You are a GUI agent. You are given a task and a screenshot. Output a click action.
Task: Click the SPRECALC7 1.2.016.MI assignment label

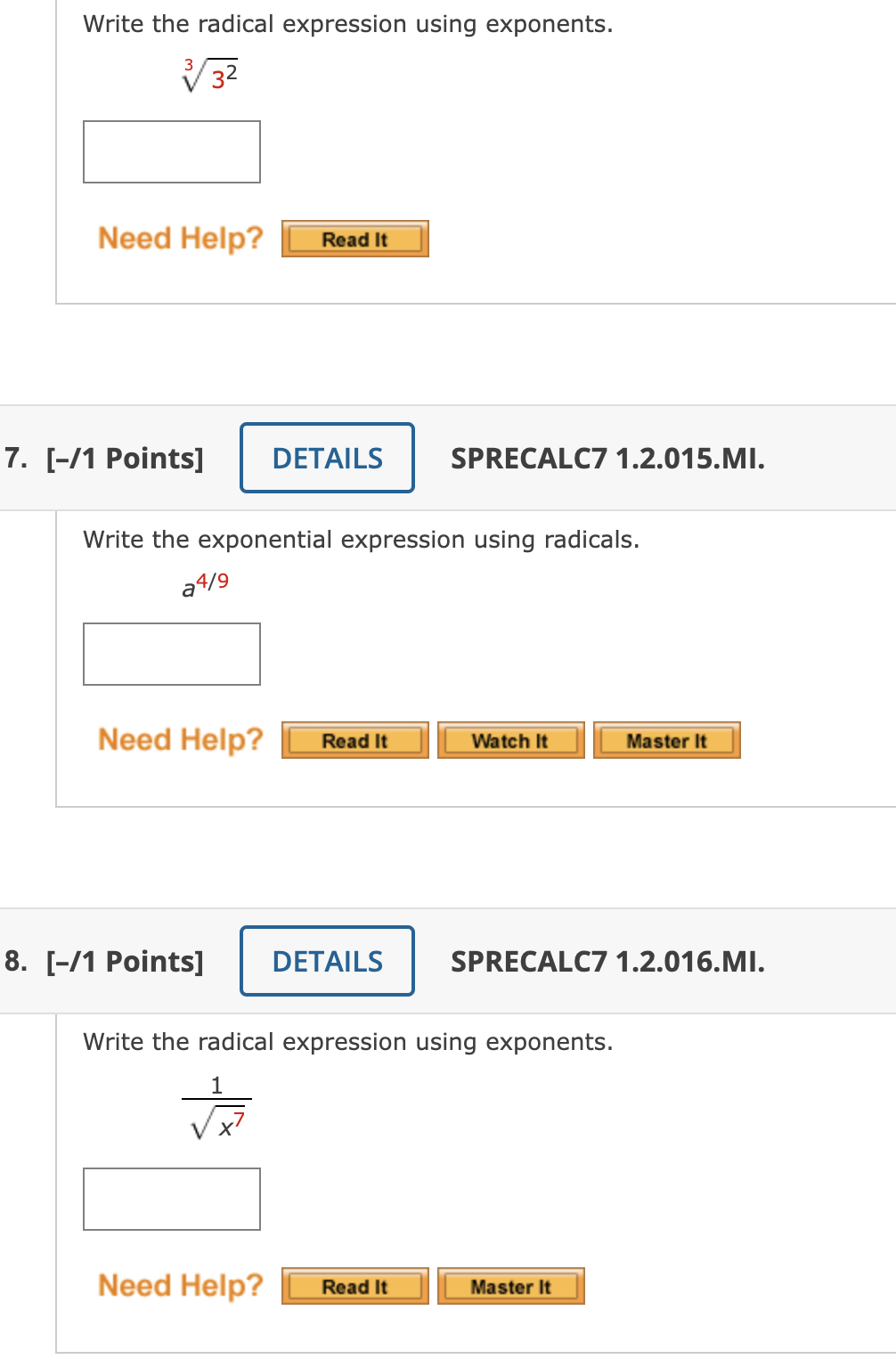(x=608, y=961)
